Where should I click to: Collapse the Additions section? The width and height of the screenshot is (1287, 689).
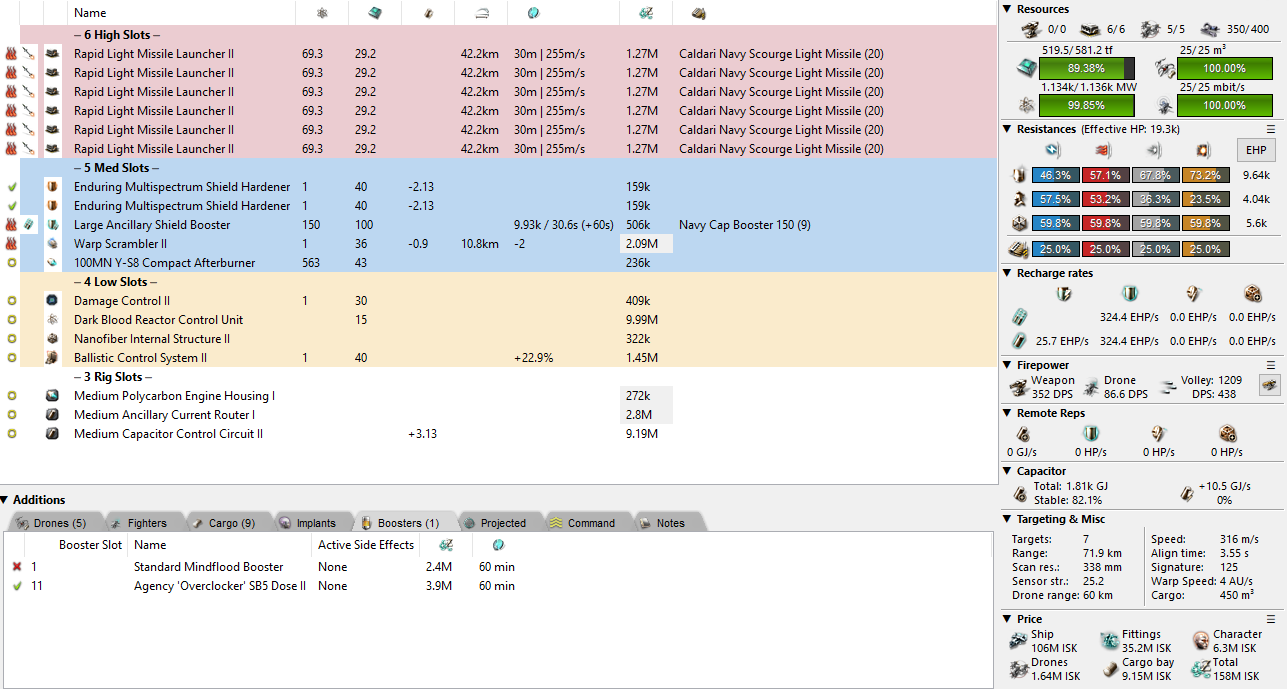coord(6,500)
